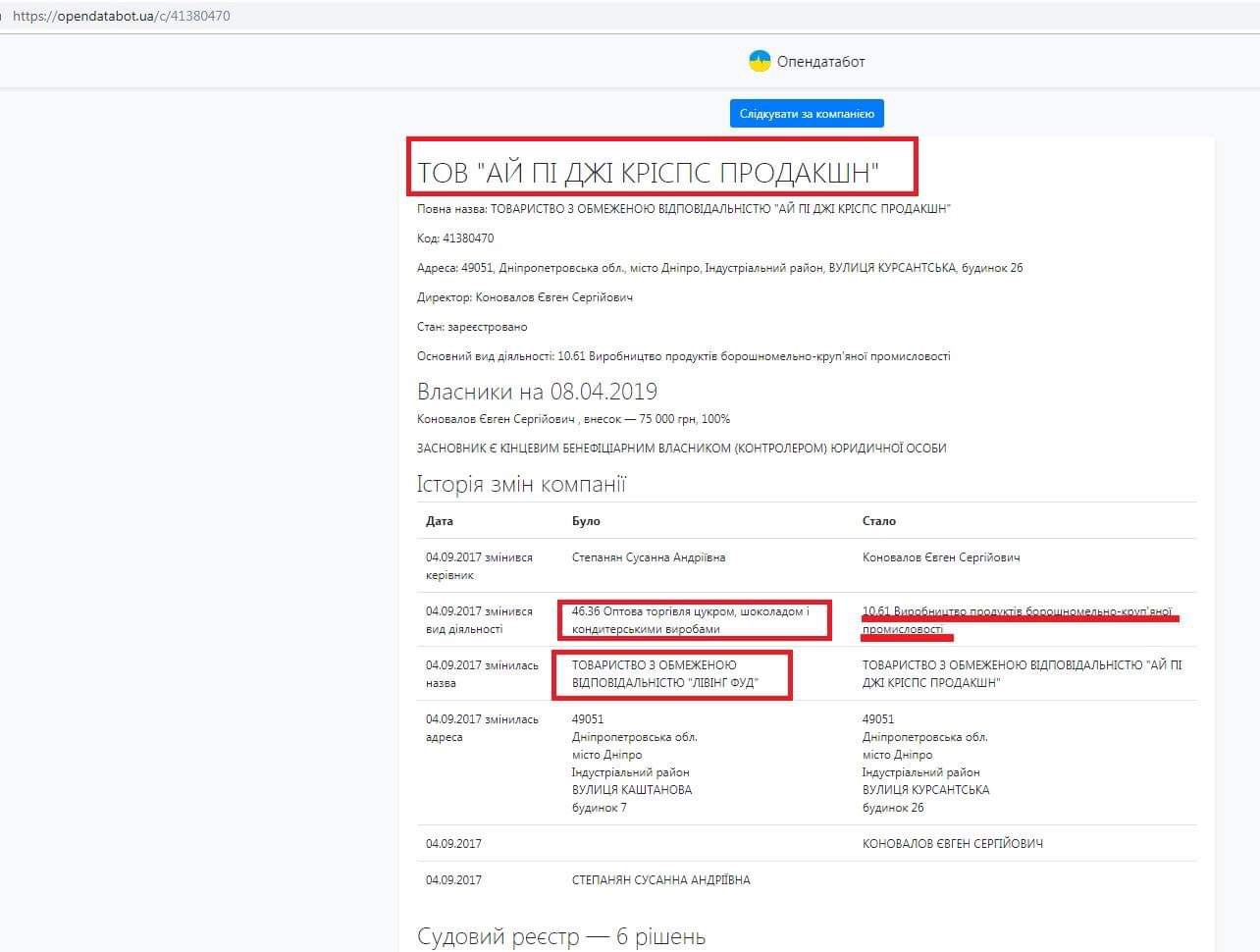Click the Адреса line with ВУЛИЦЯ КУРСАНТСЬКА
The image size is (1260, 952).
click(719, 268)
